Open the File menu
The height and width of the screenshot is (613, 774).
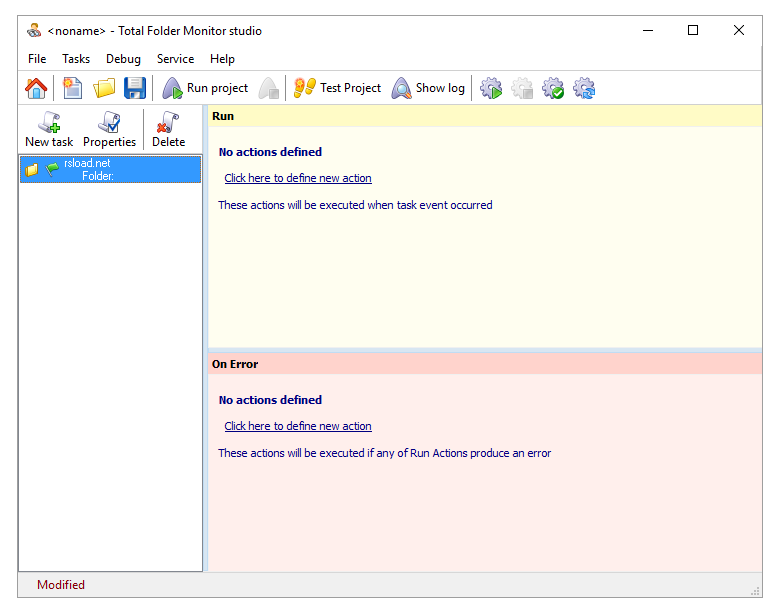coord(37,59)
